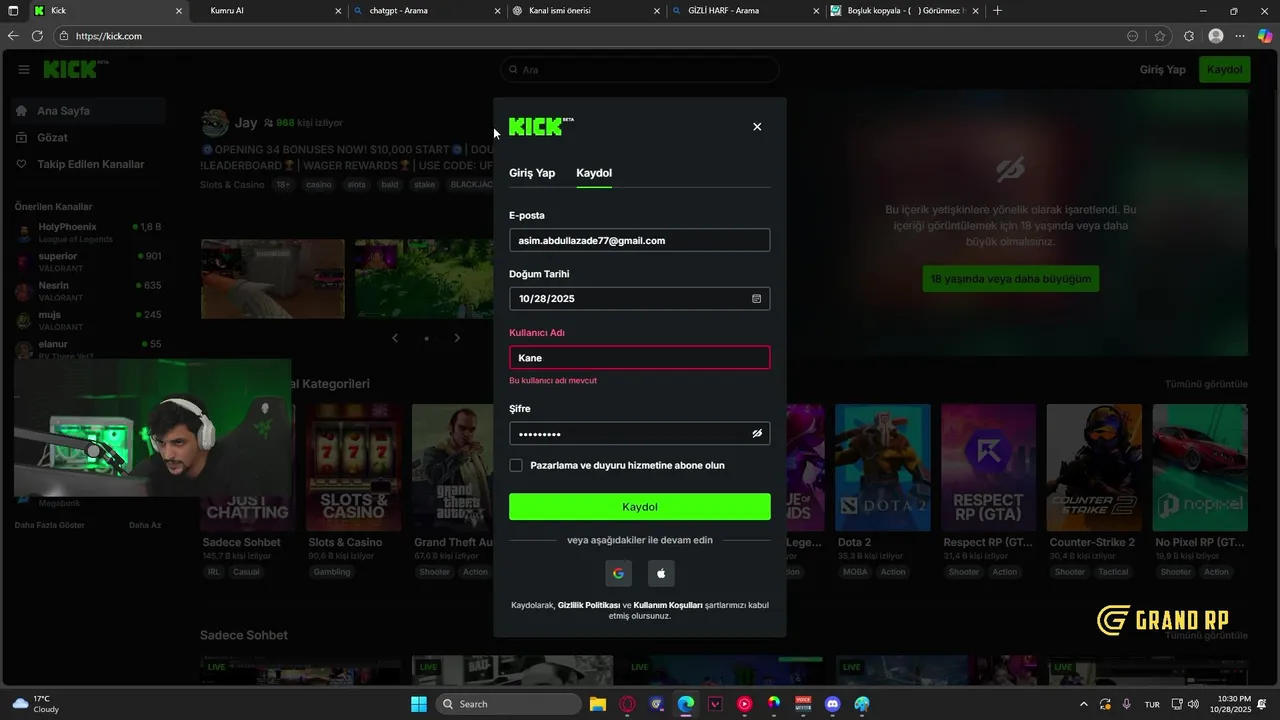Open mujs recommended channel
This screenshot has height=720, width=1280.
click(87, 320)
